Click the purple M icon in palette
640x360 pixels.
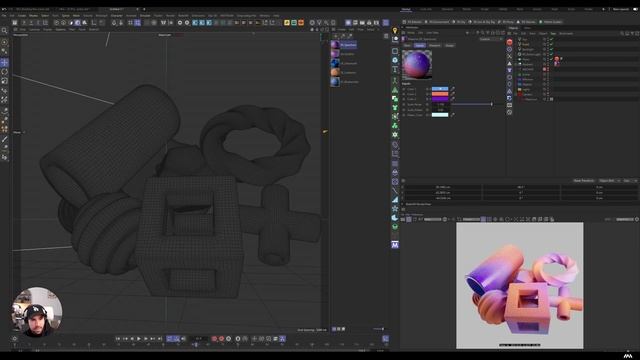tap(395, 245)
